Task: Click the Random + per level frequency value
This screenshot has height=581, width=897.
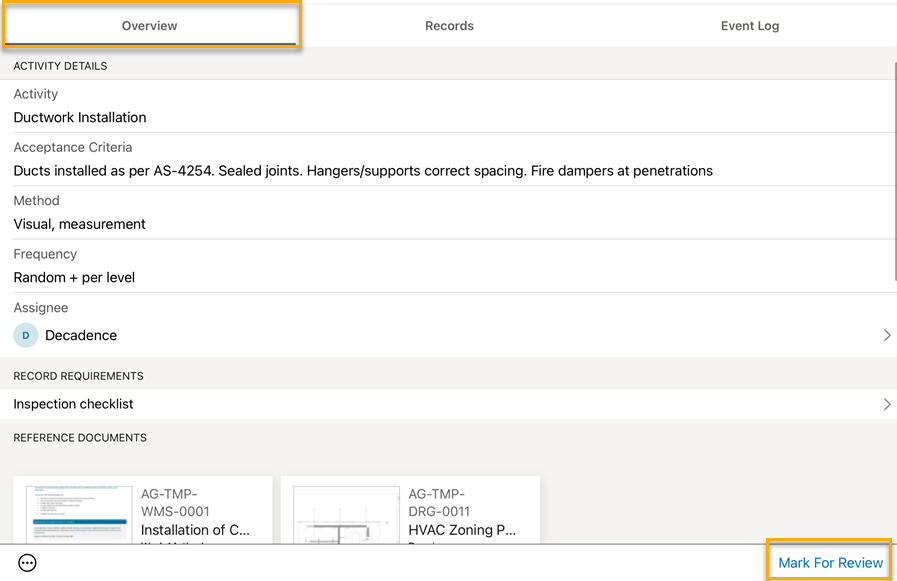Action: click(74, 278)
